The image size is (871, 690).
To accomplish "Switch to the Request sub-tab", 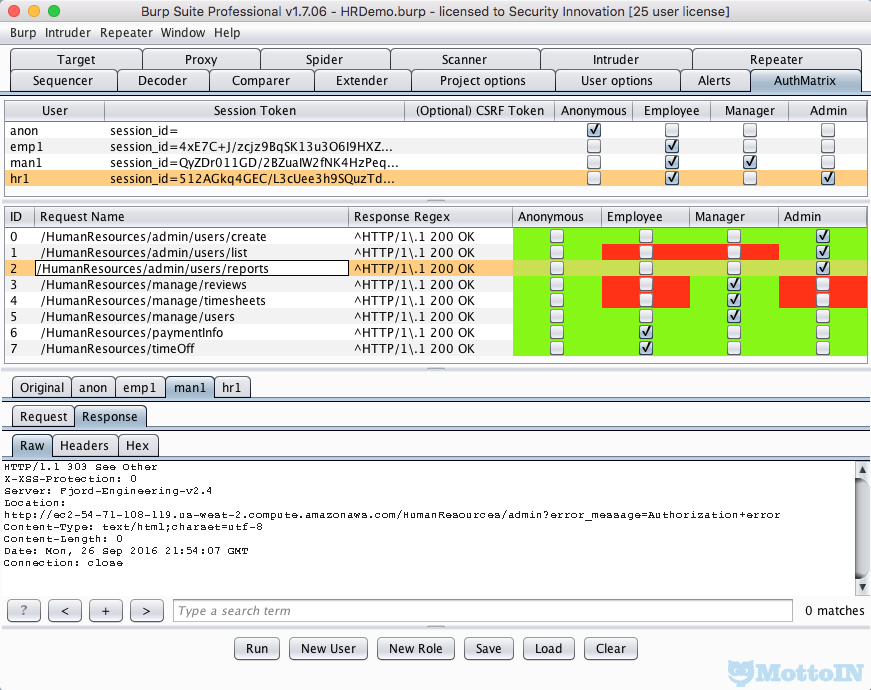I will [x=43, y=417].
